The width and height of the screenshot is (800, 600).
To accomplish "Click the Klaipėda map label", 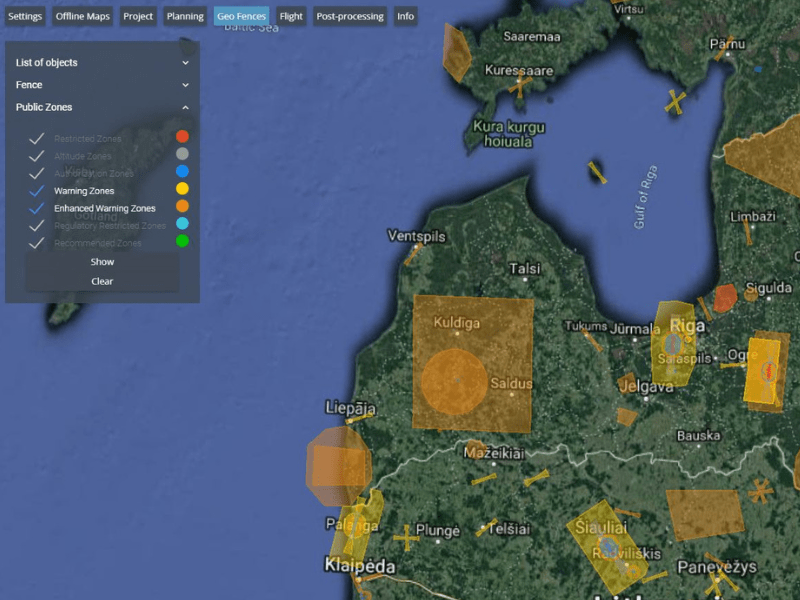I will tap(360, 565).
